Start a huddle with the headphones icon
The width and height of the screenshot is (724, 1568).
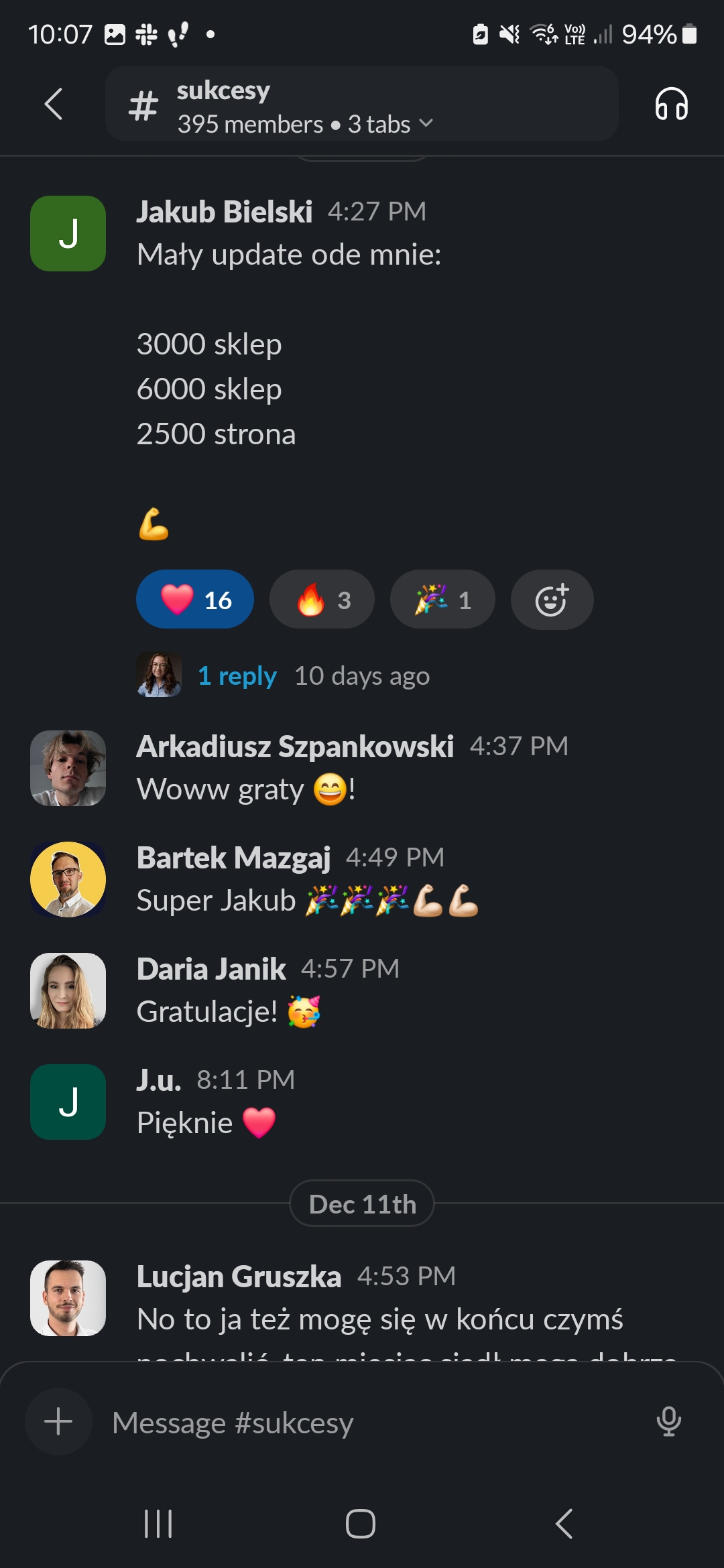tap(671, 104)
